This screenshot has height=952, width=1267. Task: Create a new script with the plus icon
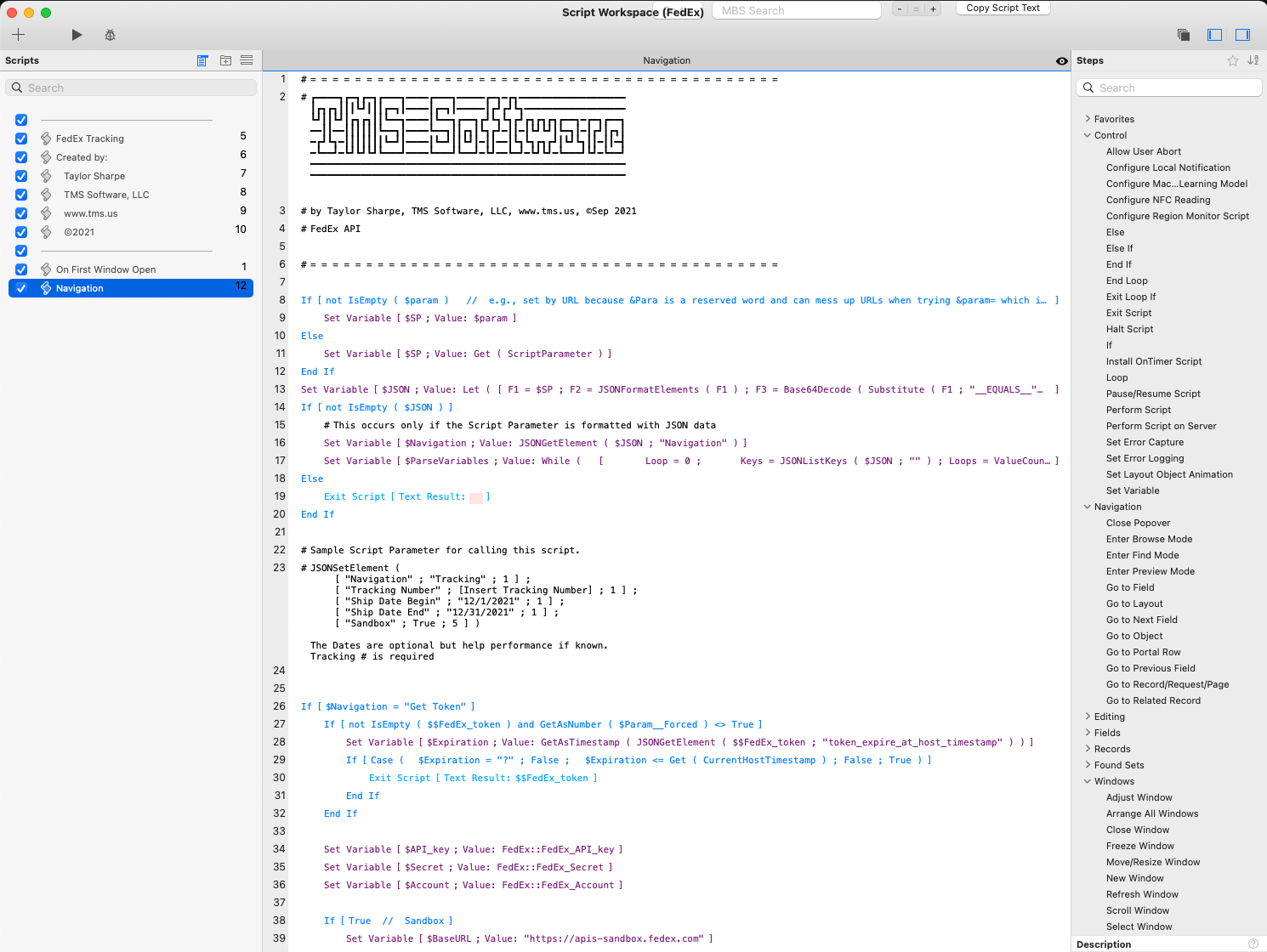coord(19,35)
